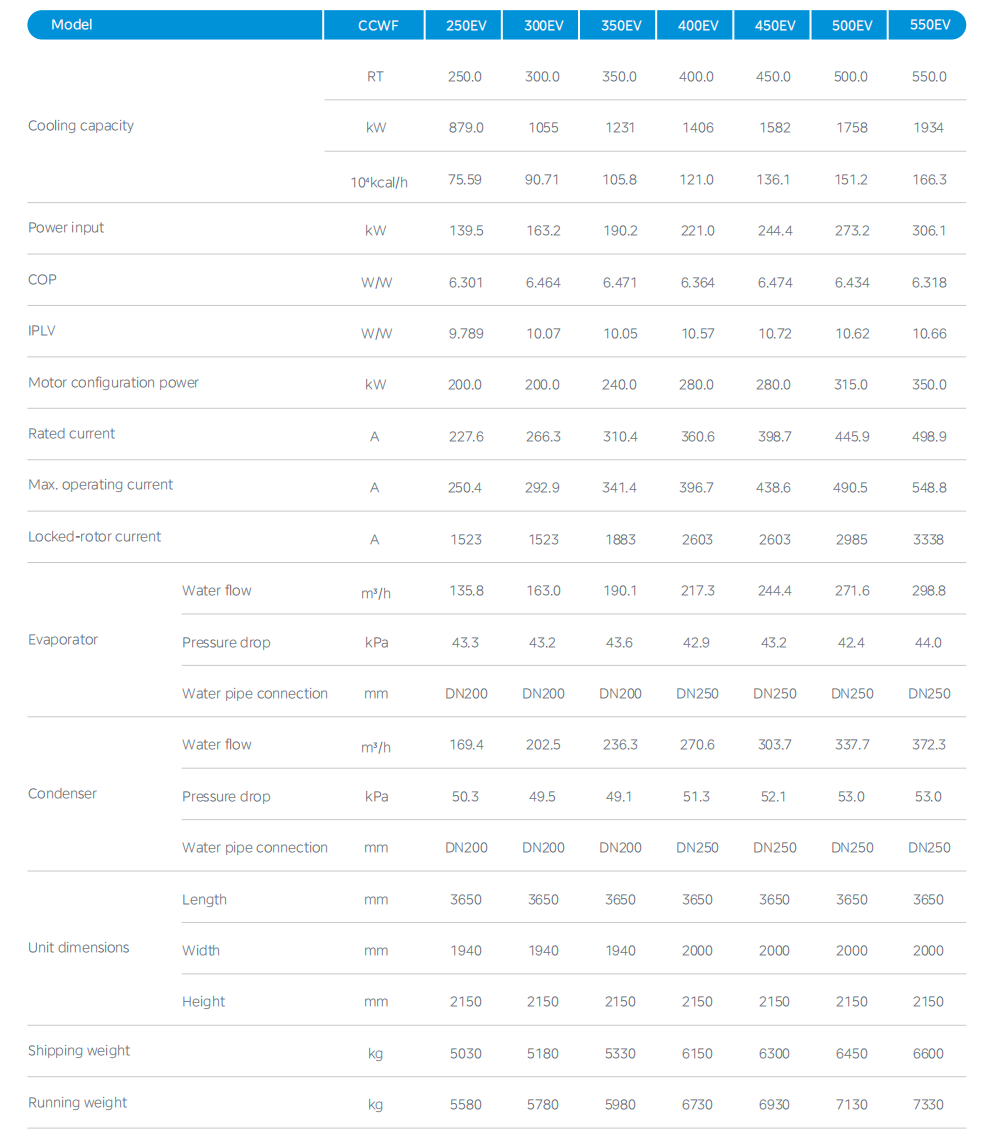The height and width of the screenshot is (1143, 993).
Task: Click the Locked-rotor current label
Action: 94,537
